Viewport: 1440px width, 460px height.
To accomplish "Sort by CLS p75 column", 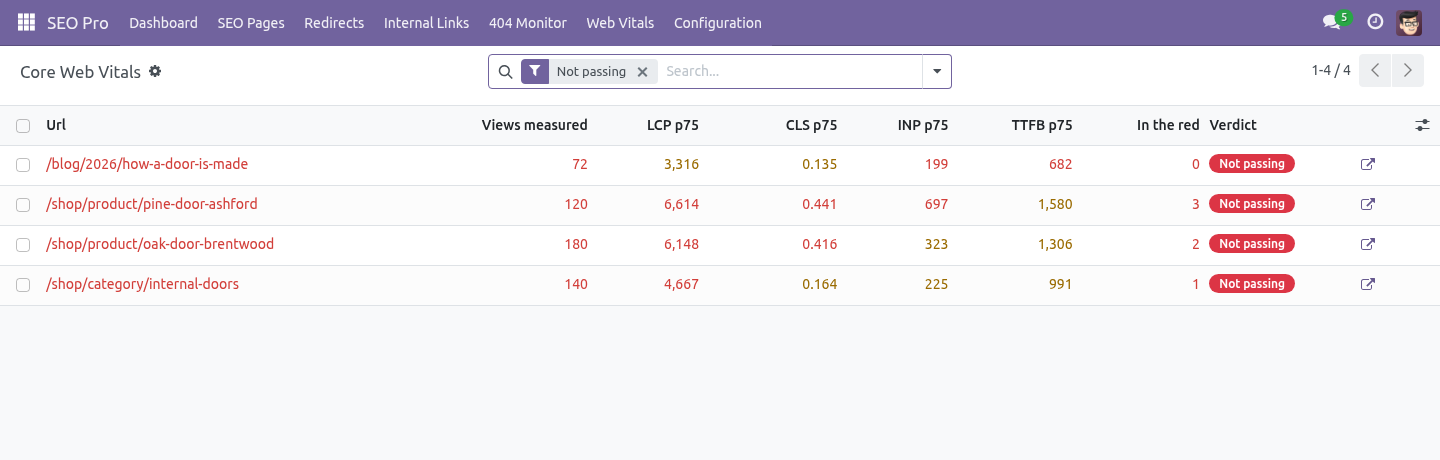I will point(811,125).
